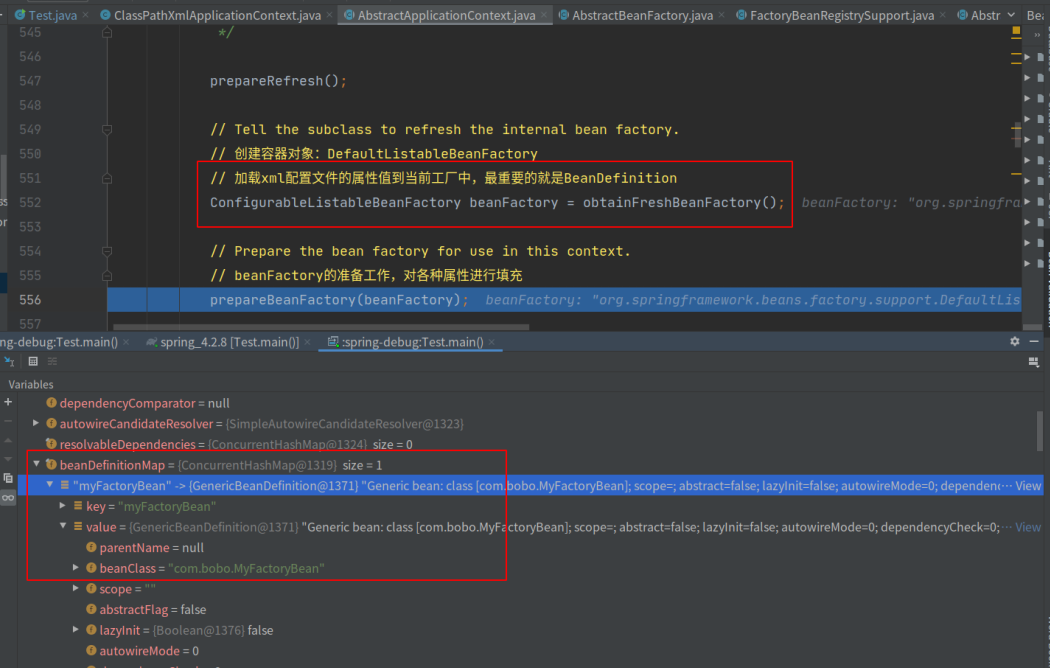
Task: Click the fold marker at line 545
Action: [106, 33]
